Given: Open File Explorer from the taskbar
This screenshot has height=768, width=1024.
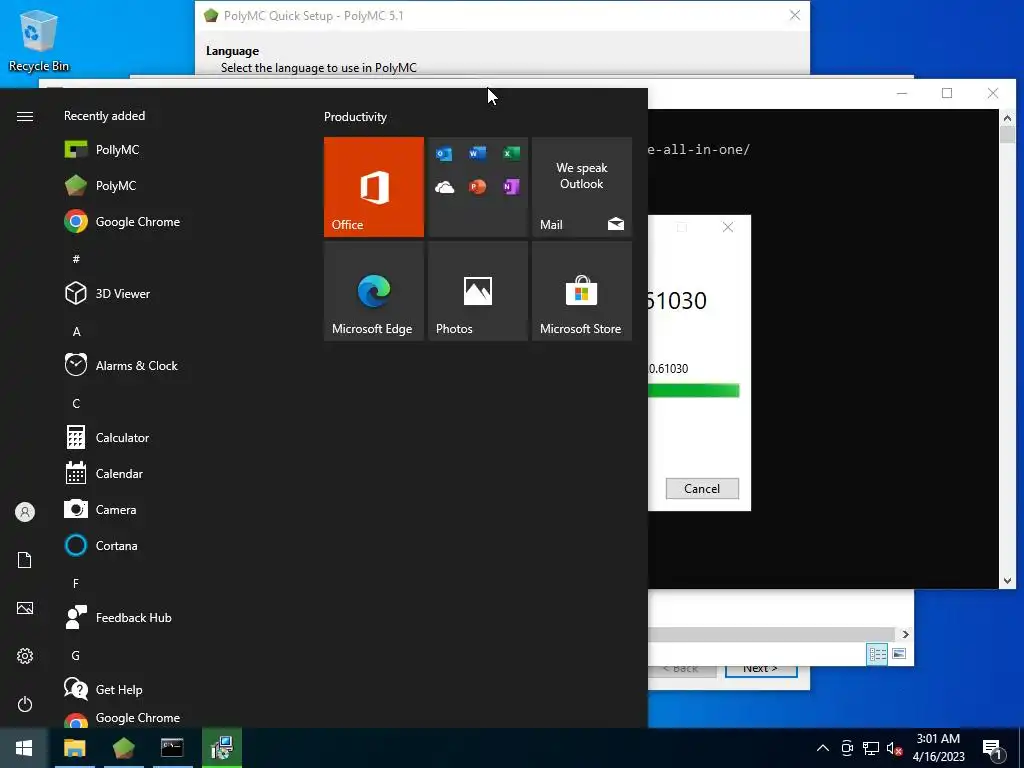Looking at the screenshot, I should 74,748.
